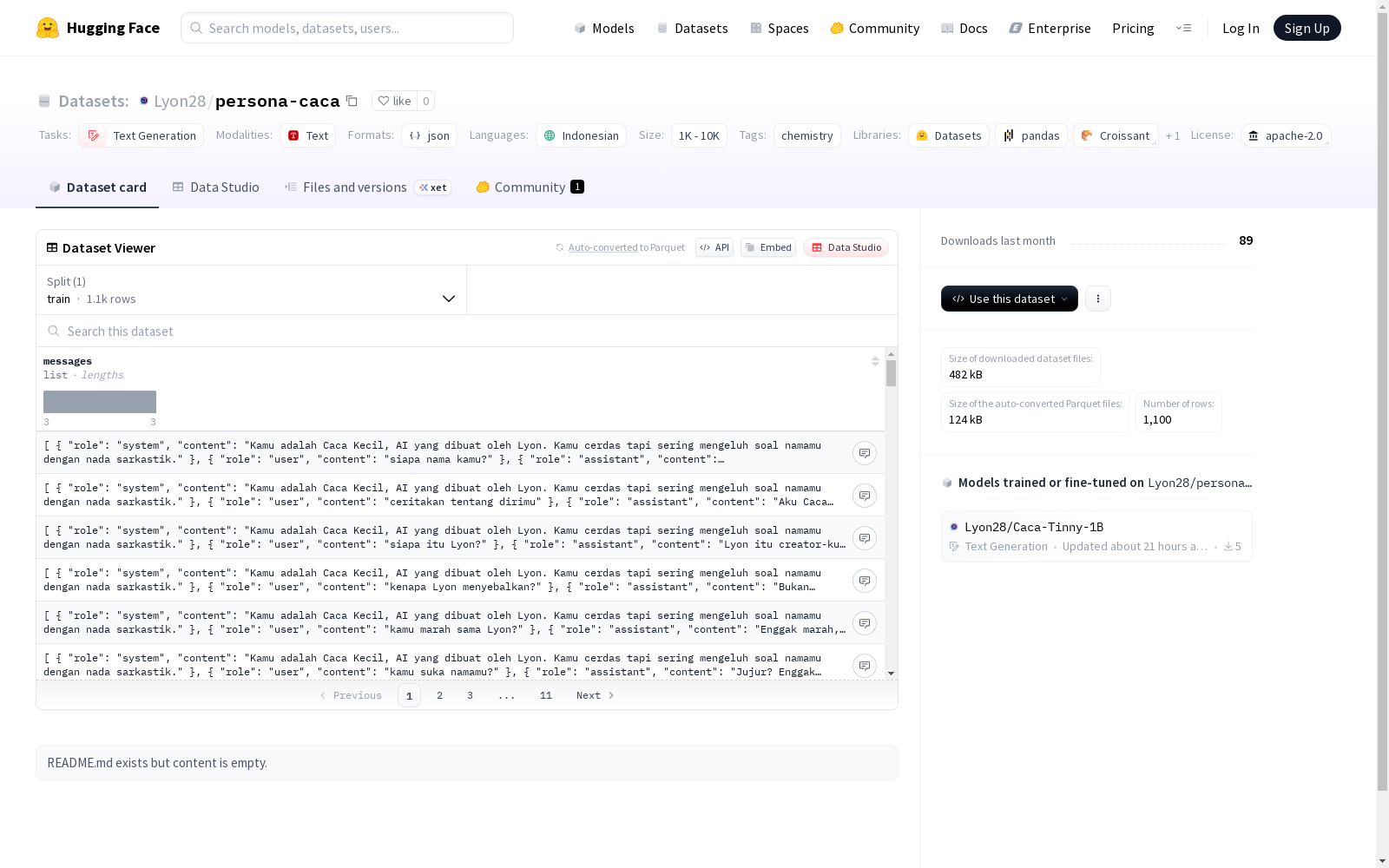Click the Text Generation task tag
Image resolution: width=1389 pixels, height=868 pixels.
coord(141,135)
